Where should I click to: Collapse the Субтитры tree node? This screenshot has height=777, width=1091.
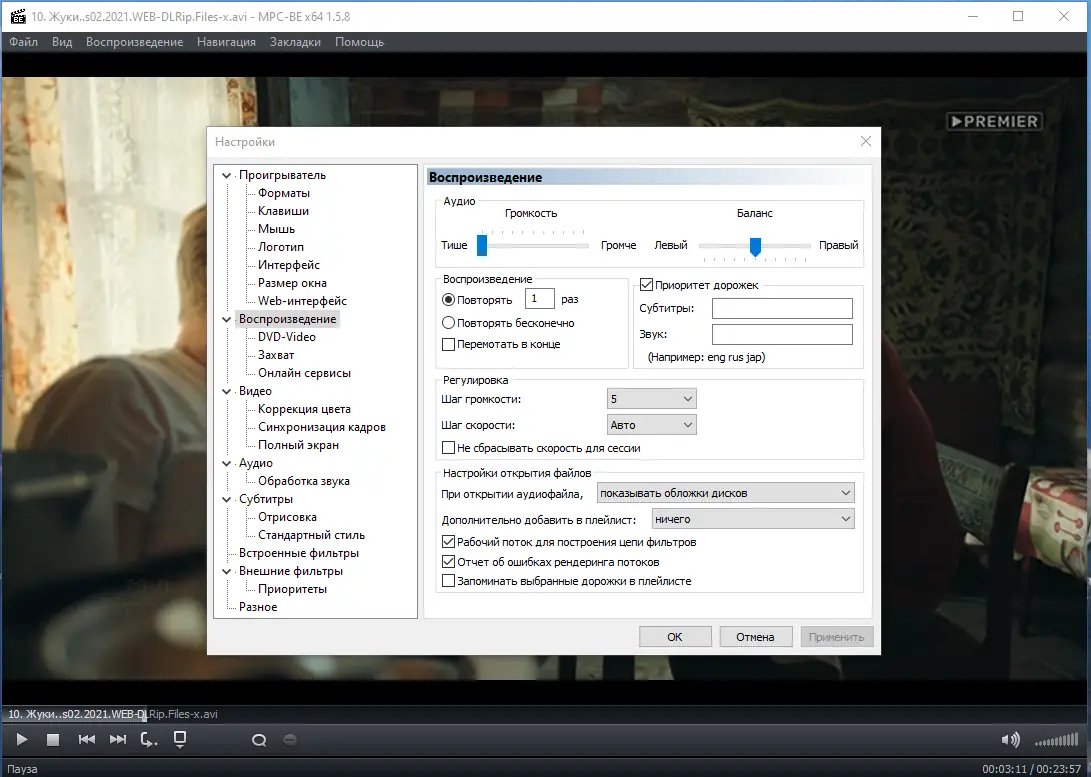pos(226,499)
